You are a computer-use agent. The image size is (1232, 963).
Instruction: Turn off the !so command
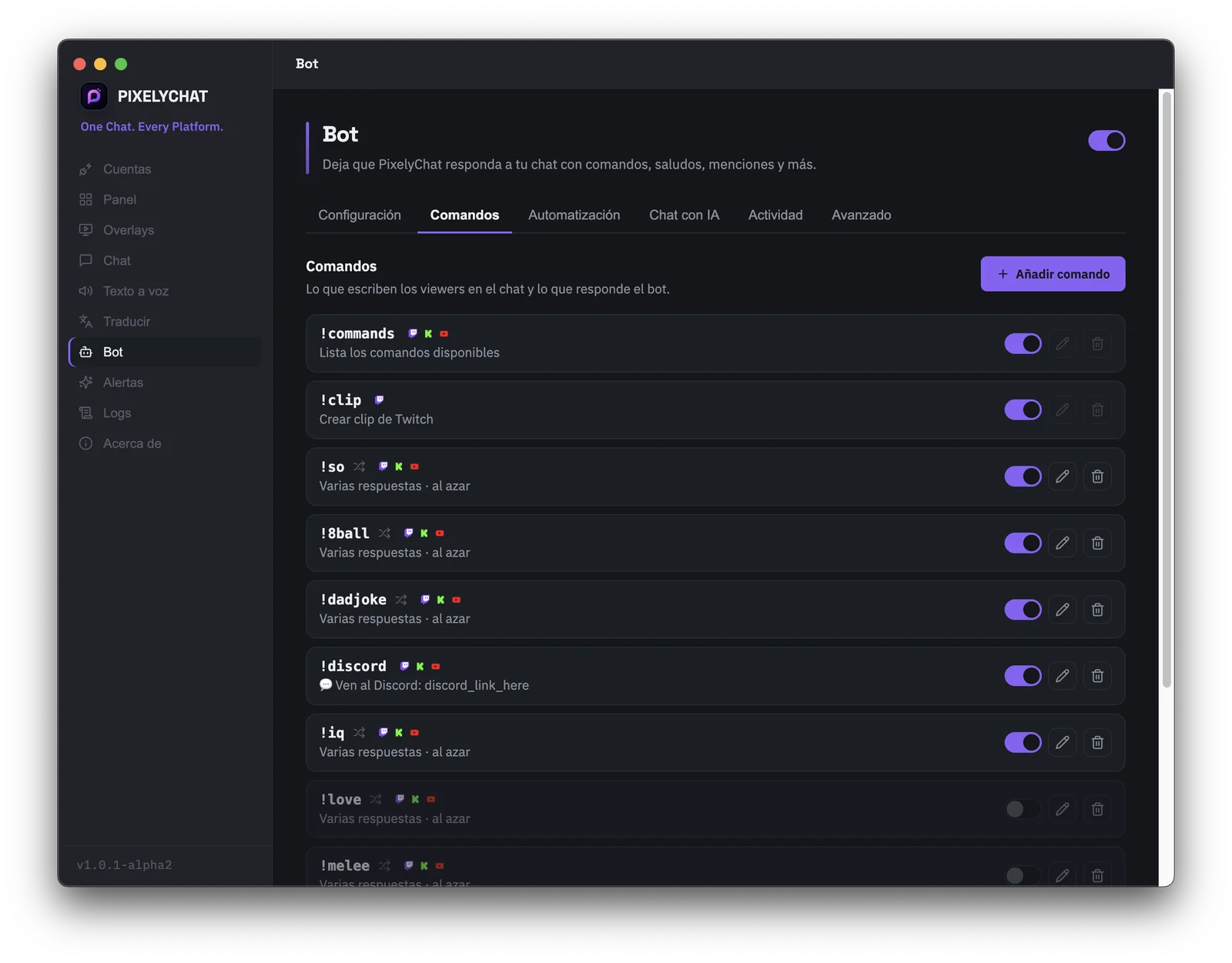pyautogui.click(x=1023, y=476)
